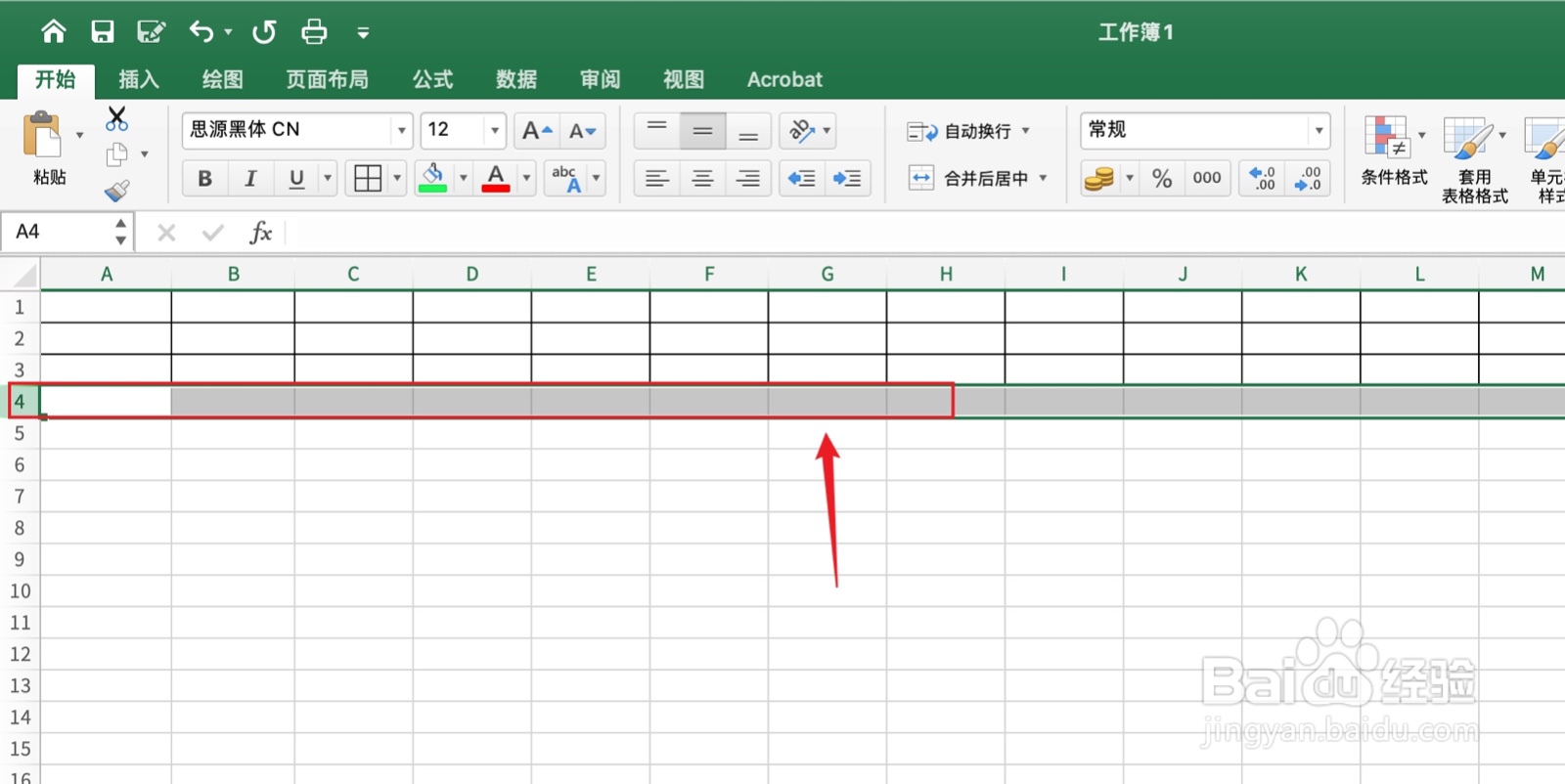Viewport: 1565px width, 784px height.
Task: Switch to the 公式 tab
Action: [x=432, y=79]
